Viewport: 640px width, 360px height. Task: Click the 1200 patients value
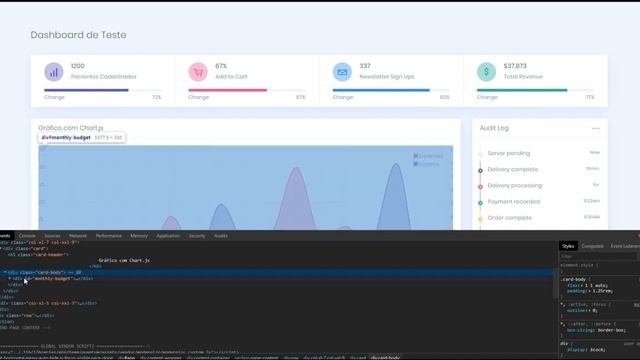[78, 66]
